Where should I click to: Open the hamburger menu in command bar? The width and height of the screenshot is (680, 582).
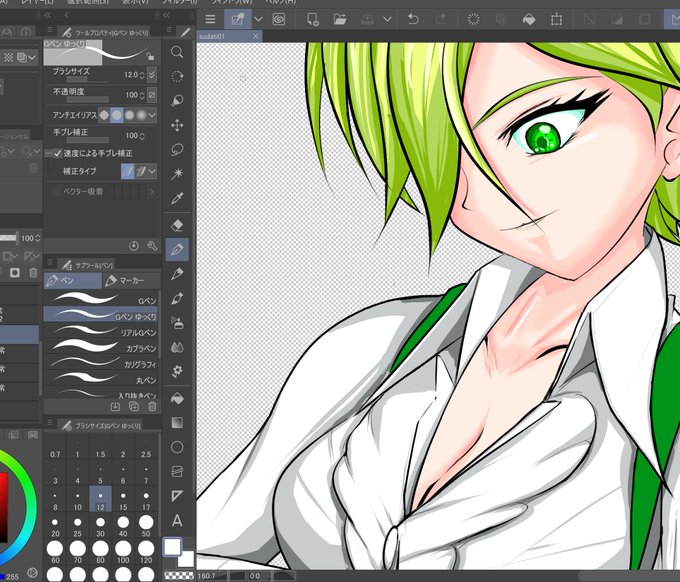(210, 19)
